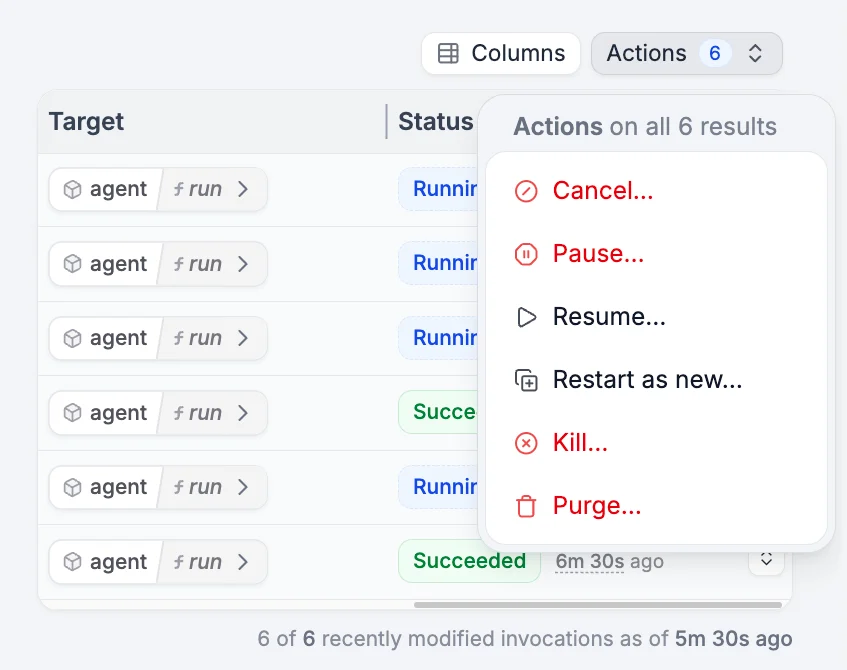Choose Pause... from the actions menu
The image size is (847, 670).
pos(656,254)
